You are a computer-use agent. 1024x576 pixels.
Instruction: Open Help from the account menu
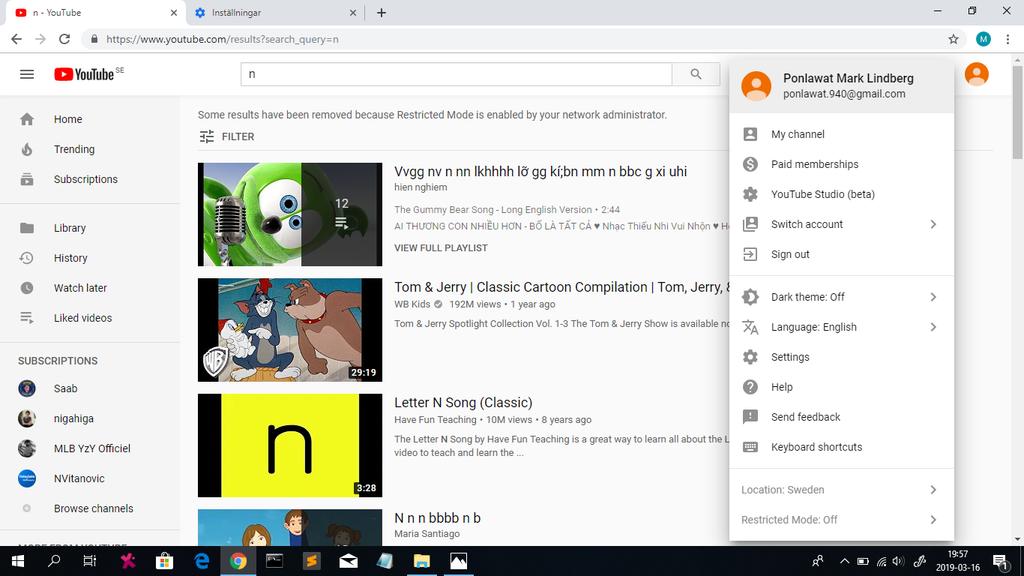(x=841, y=387)
